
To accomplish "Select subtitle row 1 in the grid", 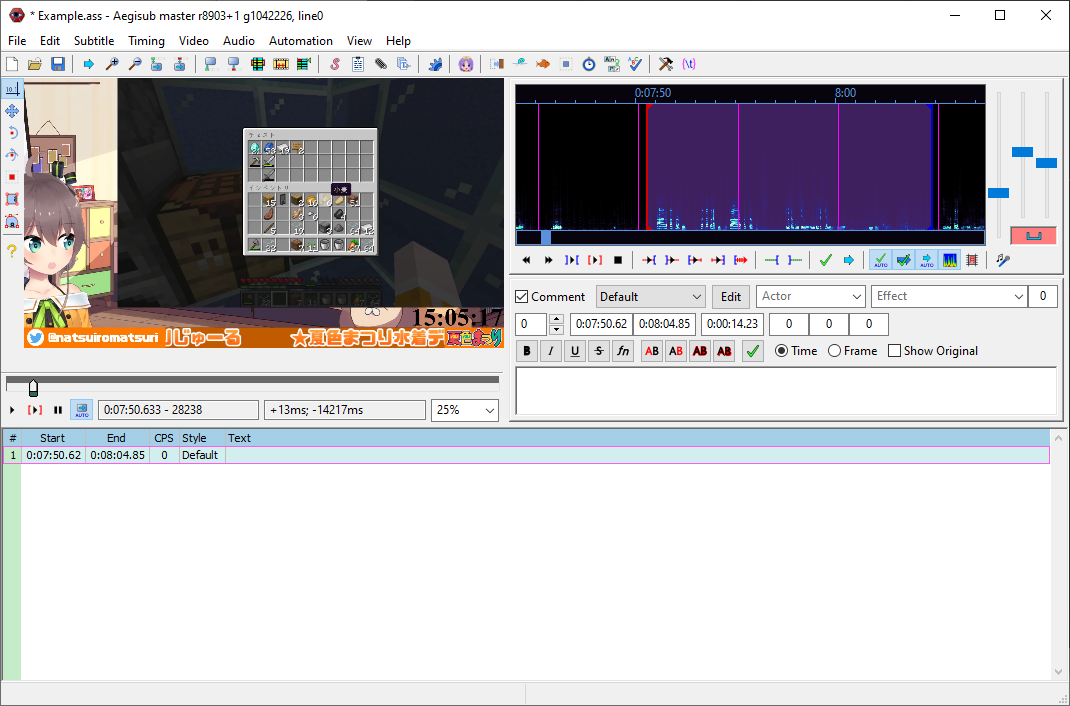I will pyautogui.click(x=526, y=455).
